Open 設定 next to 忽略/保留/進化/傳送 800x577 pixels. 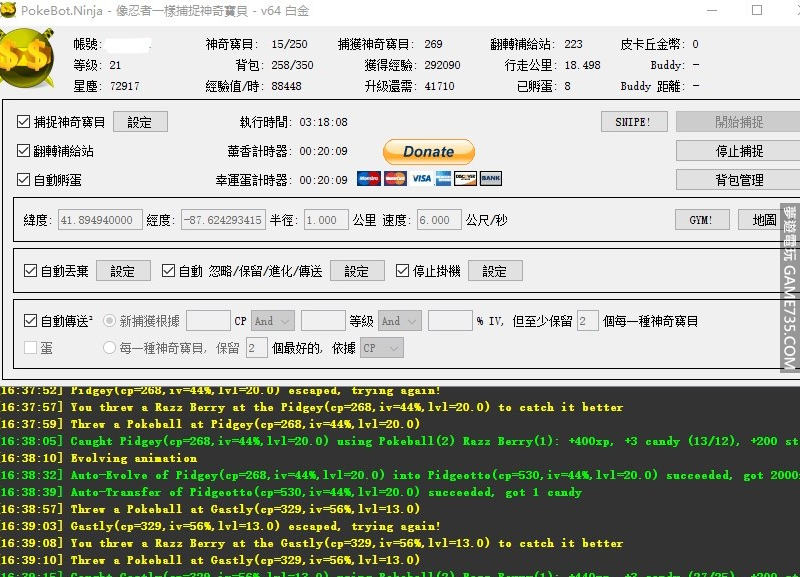click(x=357, y=271)
